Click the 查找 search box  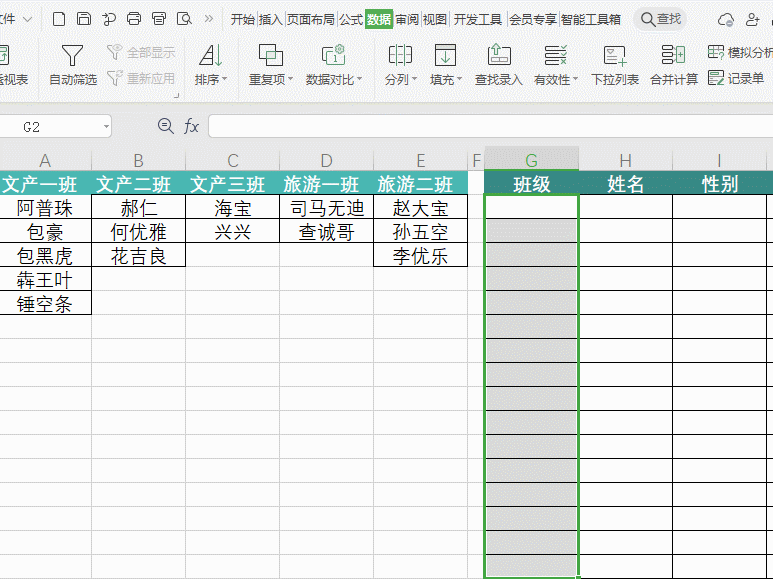660,19
